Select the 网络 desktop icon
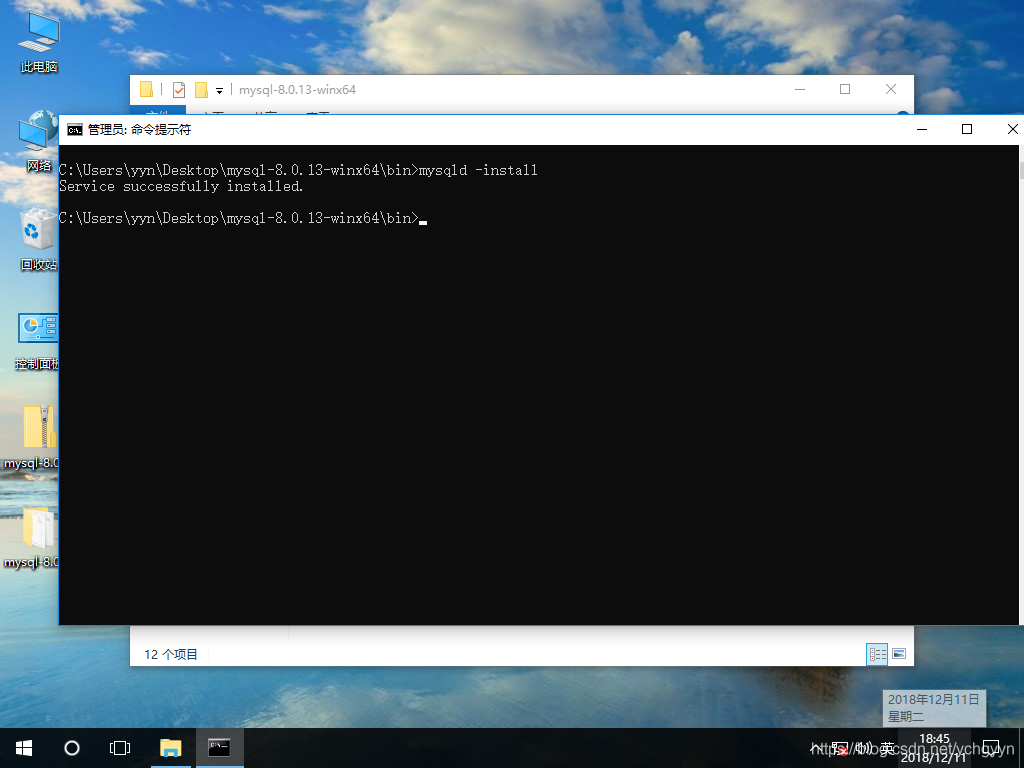The height and width of the screenshot is (768, 1024). click(x=39, y=142)
